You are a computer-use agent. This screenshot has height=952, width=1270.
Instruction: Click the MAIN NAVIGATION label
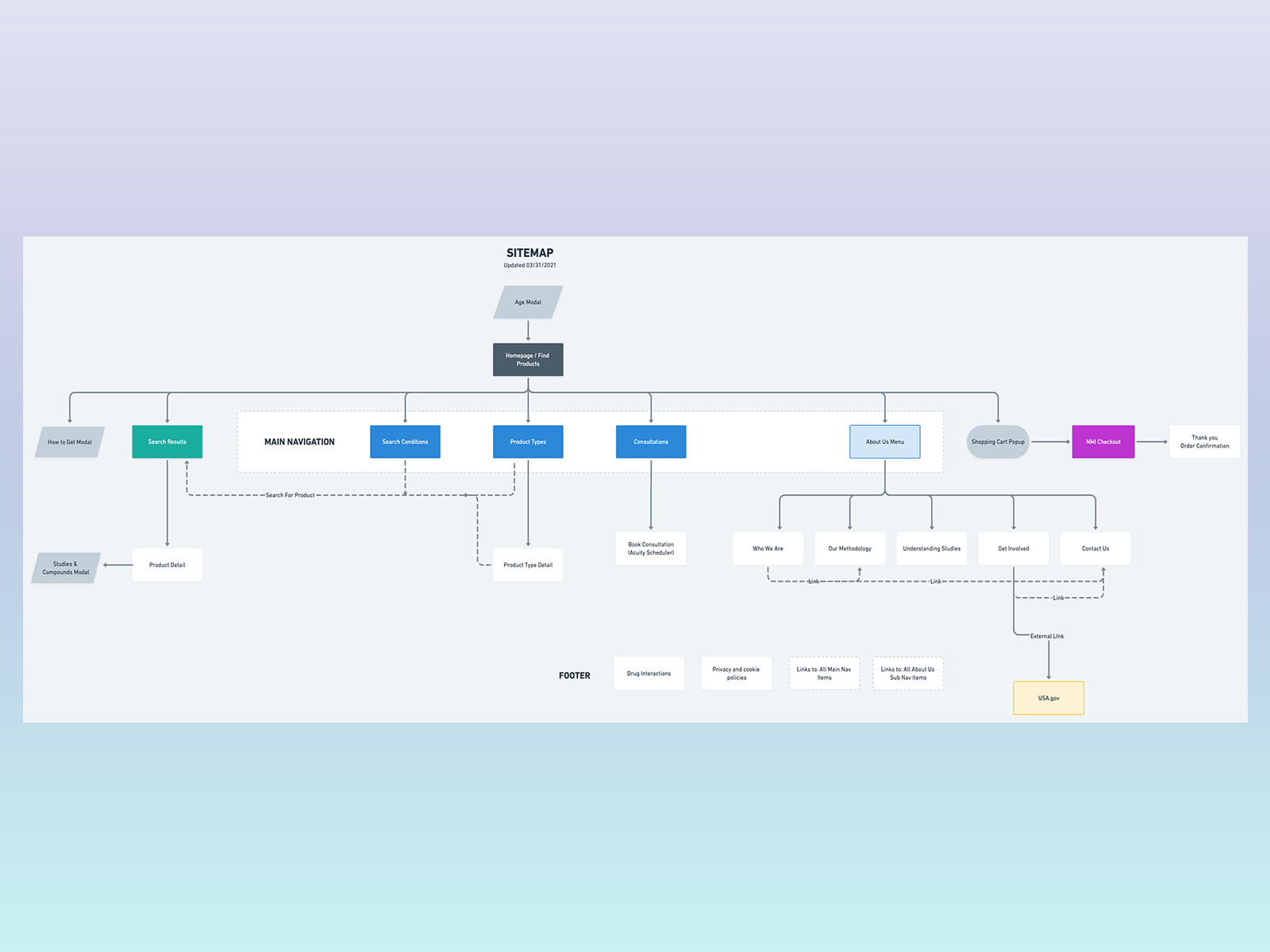pyautogui.click(x=299, y=442)
